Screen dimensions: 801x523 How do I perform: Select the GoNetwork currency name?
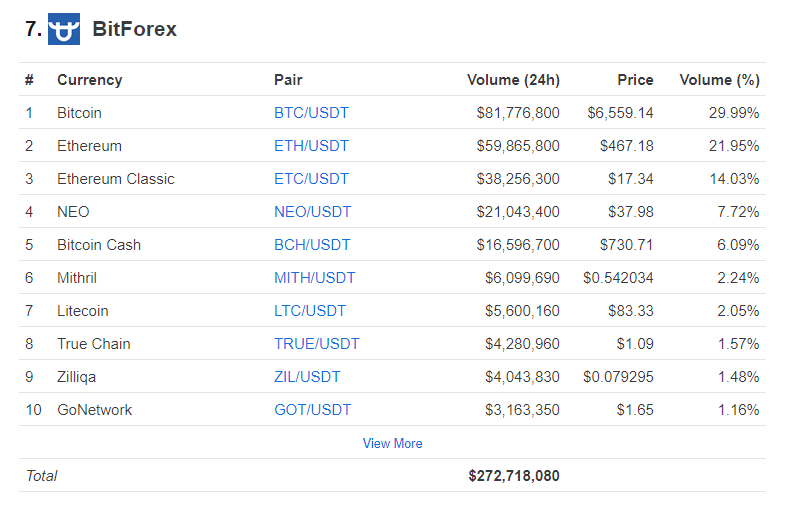[x=95, y=410]
